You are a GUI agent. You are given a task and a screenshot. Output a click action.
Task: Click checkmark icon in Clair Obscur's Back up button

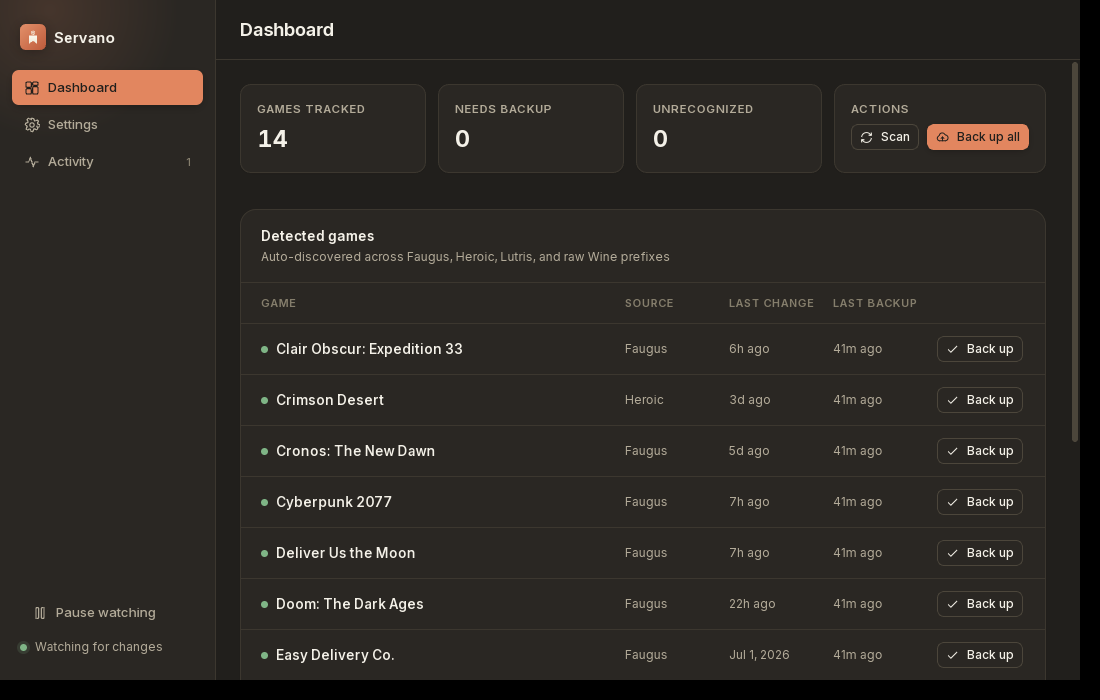tap(952, 349)
